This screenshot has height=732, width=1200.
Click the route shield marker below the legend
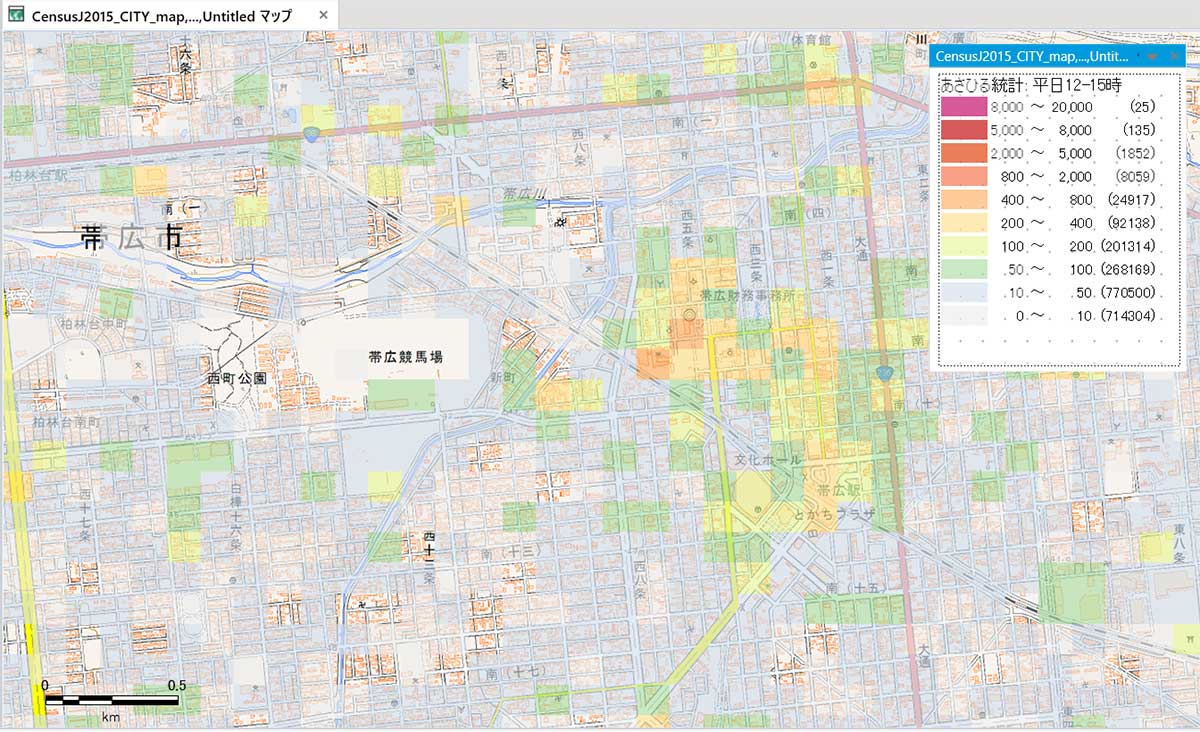pos(884,373)
